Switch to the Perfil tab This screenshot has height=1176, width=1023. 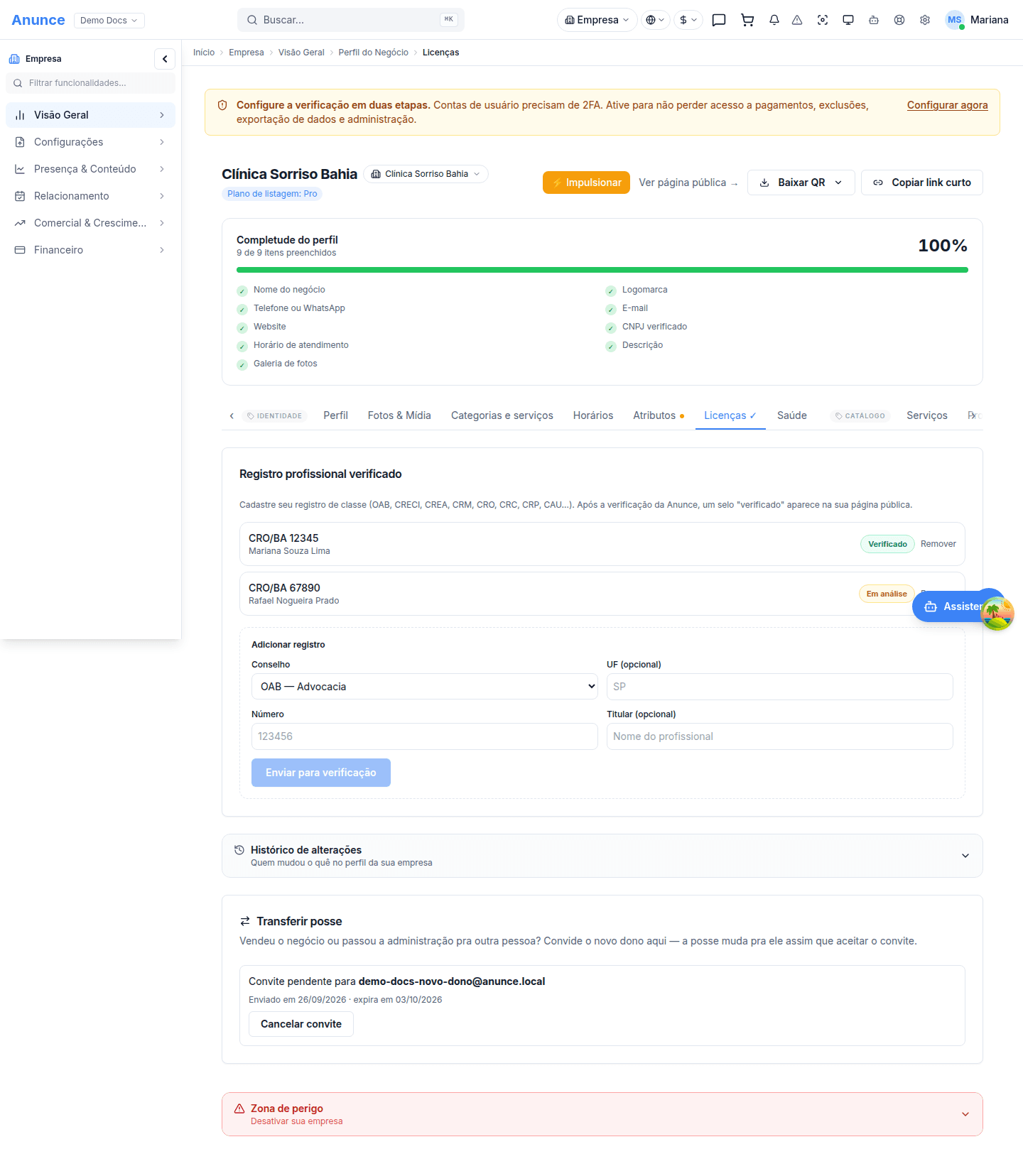(x=335, y=415)
